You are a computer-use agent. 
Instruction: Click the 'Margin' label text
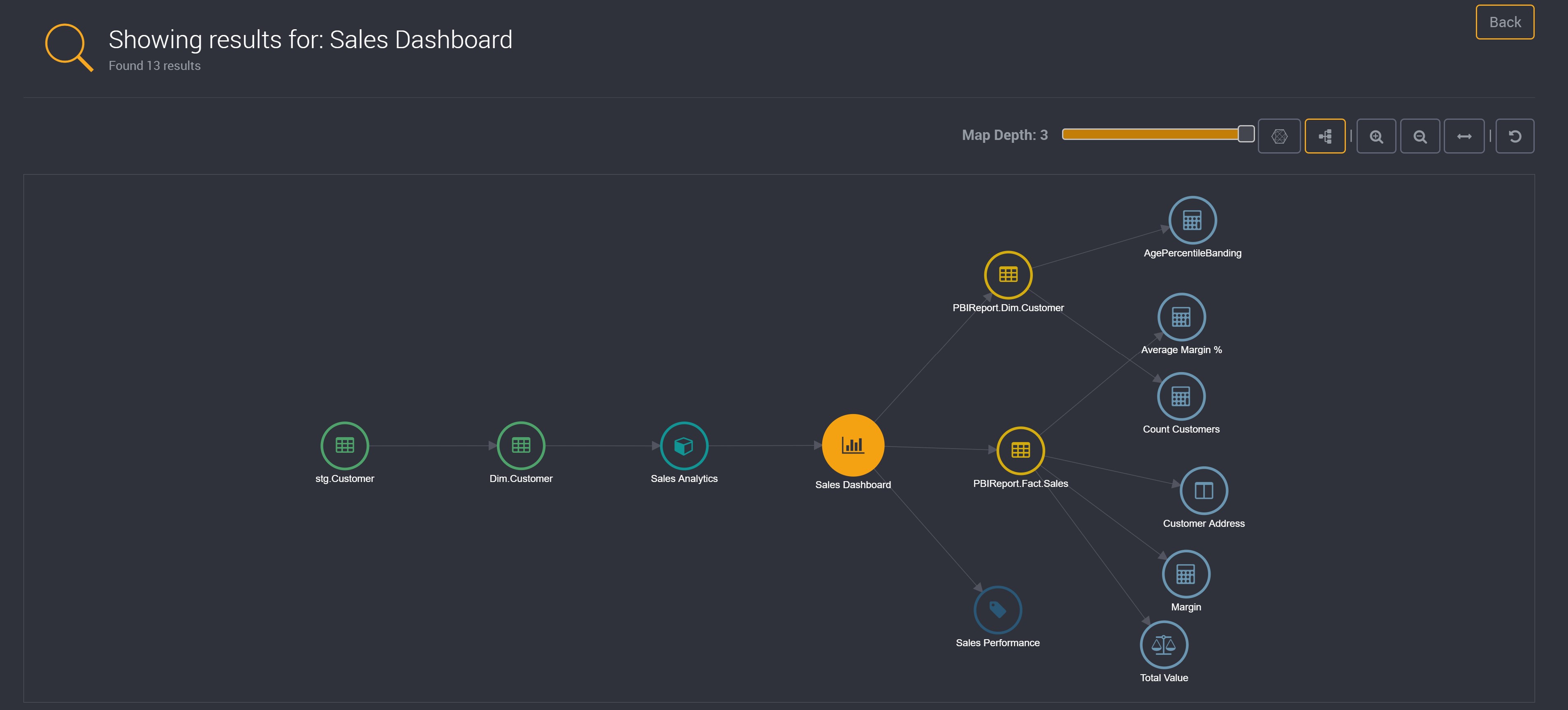[x=1186, y=607]
